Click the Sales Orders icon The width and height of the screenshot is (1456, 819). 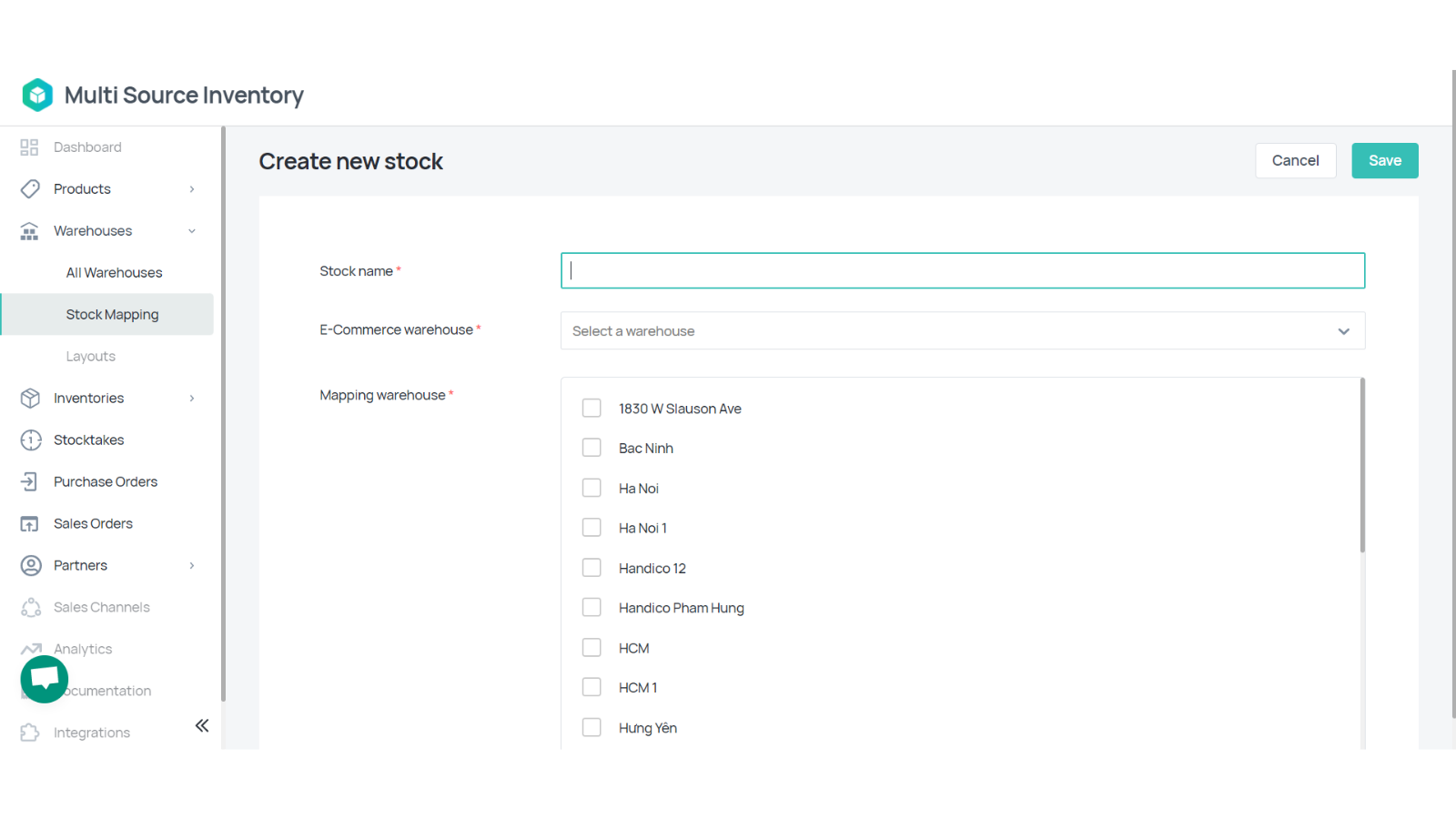click(29, 524)
